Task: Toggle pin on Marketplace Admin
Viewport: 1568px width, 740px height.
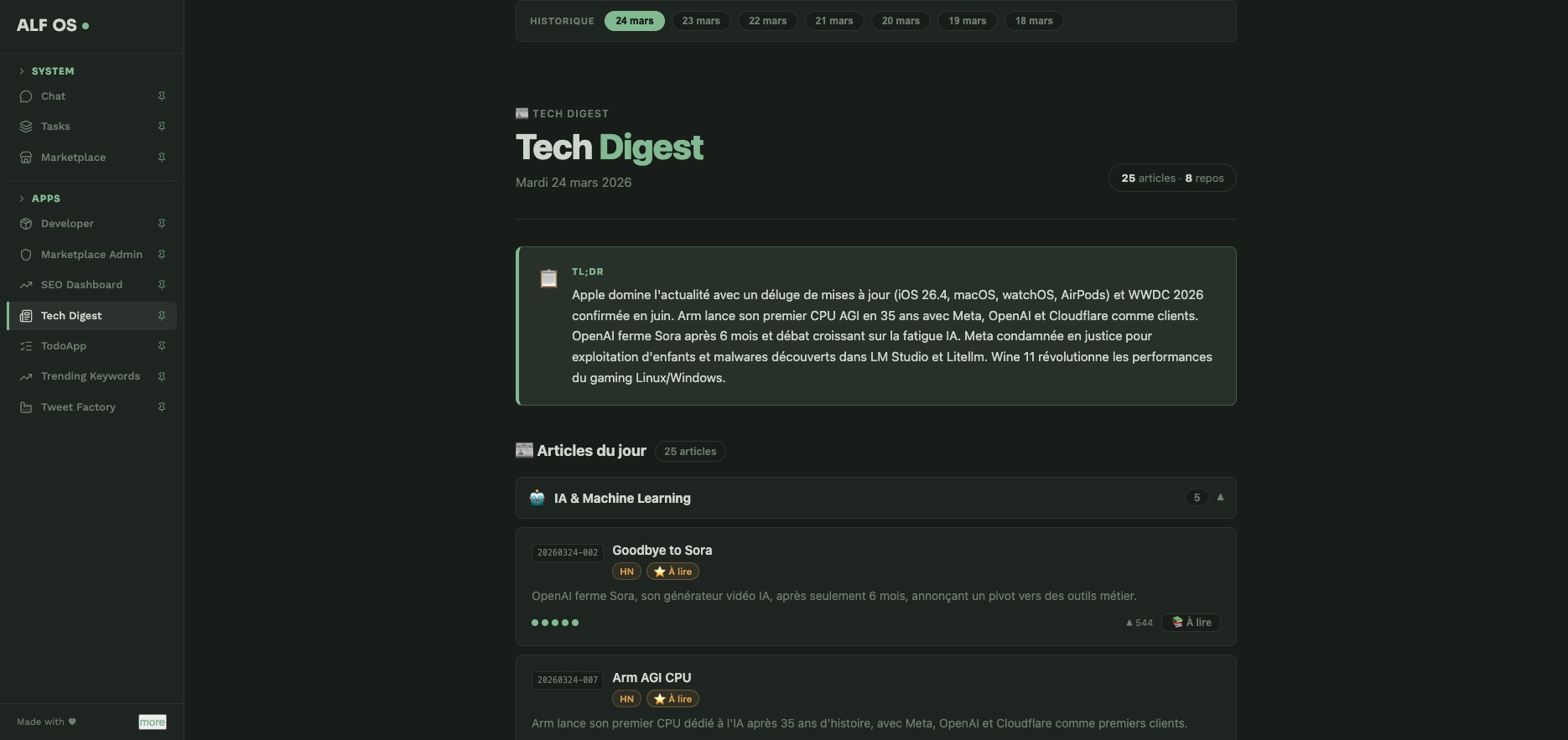Action: [x=162, y=255]
